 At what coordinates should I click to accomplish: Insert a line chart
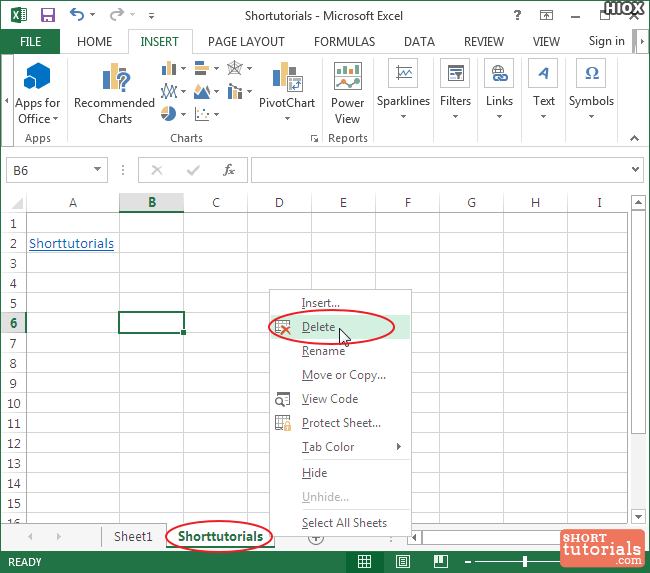pyautogui.click(x=169, y=91)
